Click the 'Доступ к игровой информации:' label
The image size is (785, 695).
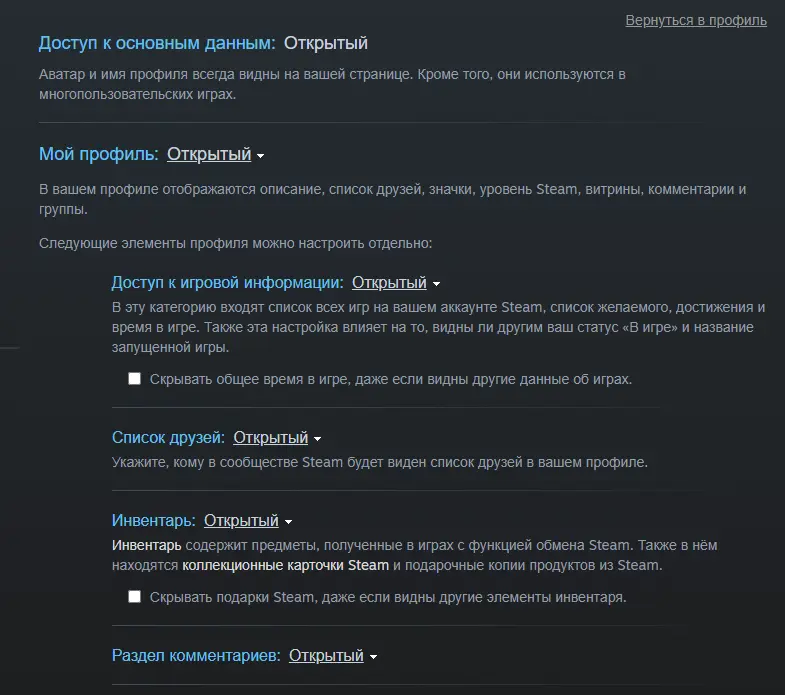pyautogui.click(x=228, y=283)
